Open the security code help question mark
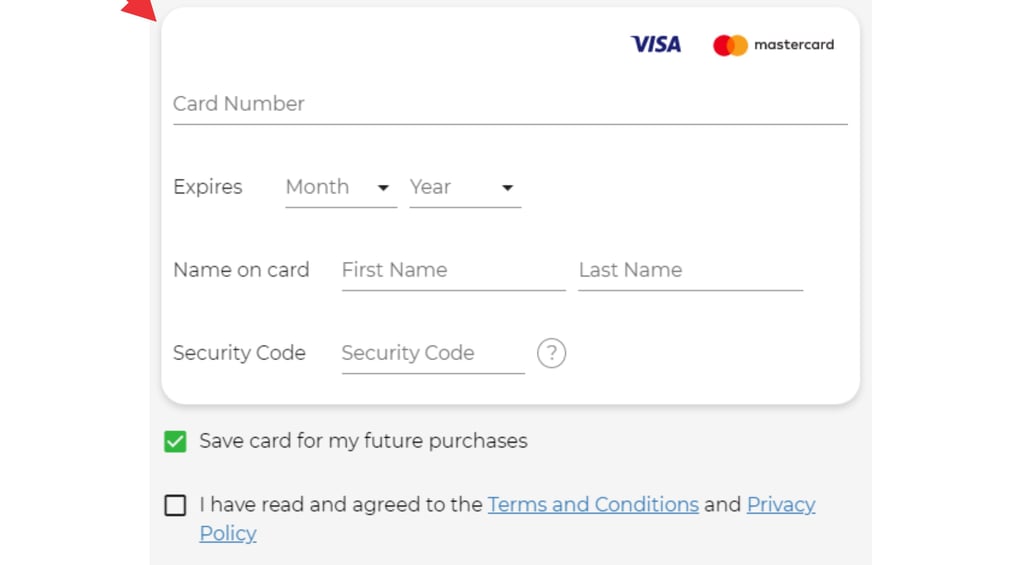 tap(551, 353)
